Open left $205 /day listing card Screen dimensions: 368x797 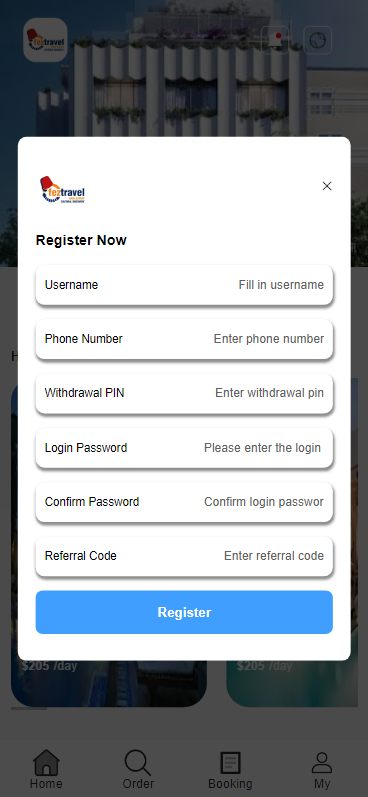pos(109,683)
